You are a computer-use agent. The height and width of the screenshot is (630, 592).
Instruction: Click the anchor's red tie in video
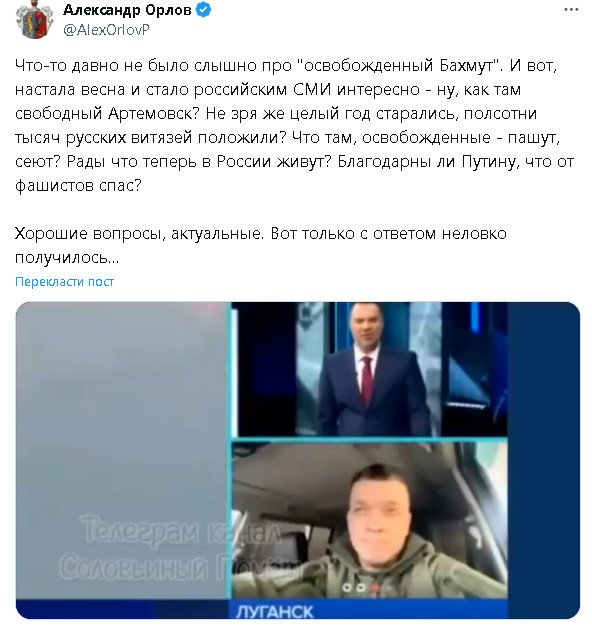point(367,380)
